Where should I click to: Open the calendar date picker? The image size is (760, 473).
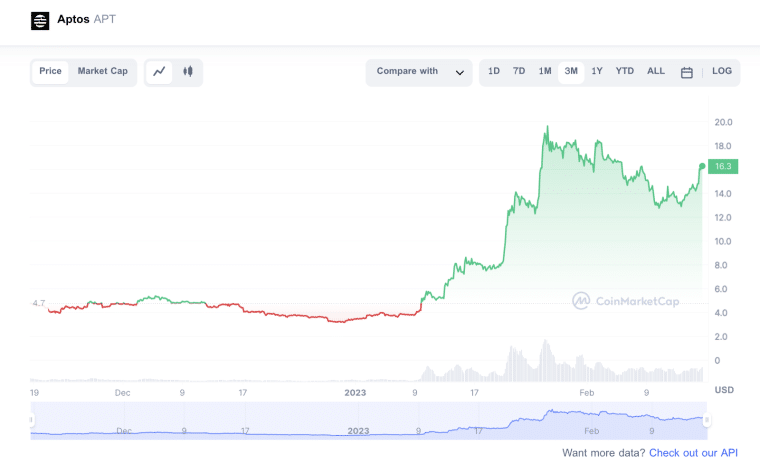coord(686,73)
